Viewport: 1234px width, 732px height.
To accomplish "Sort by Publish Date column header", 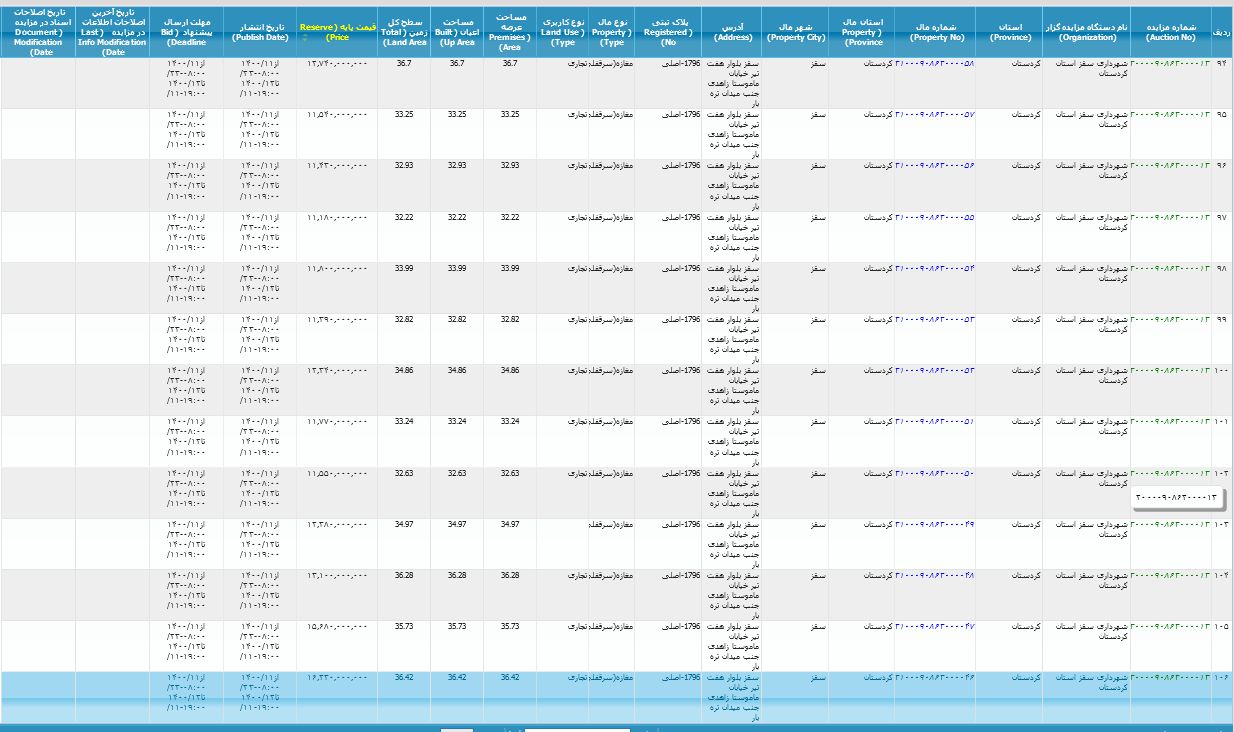I will tap(260, 32).
